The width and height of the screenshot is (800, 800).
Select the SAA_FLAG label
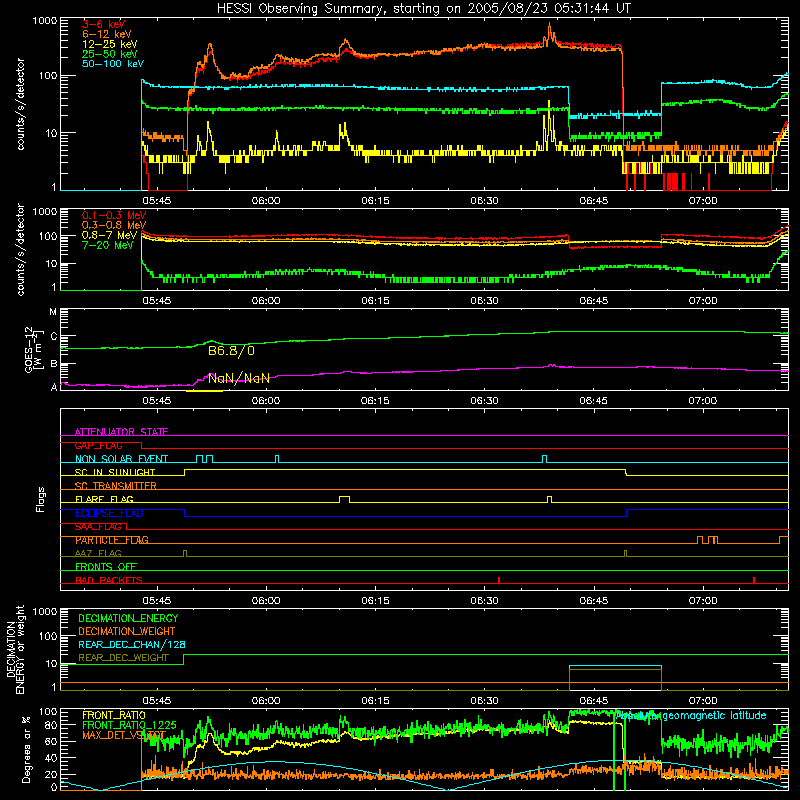[x=98, y=527]
